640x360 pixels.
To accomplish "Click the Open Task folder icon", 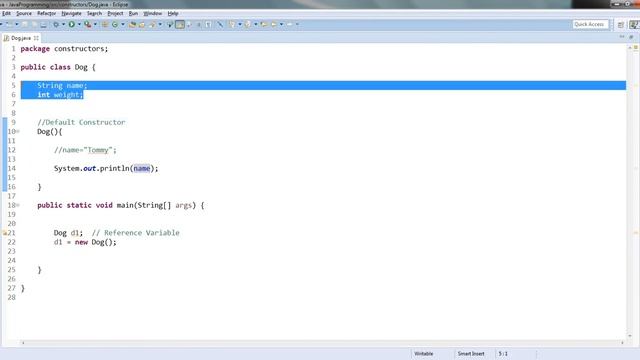I will [x=142, y=24].
